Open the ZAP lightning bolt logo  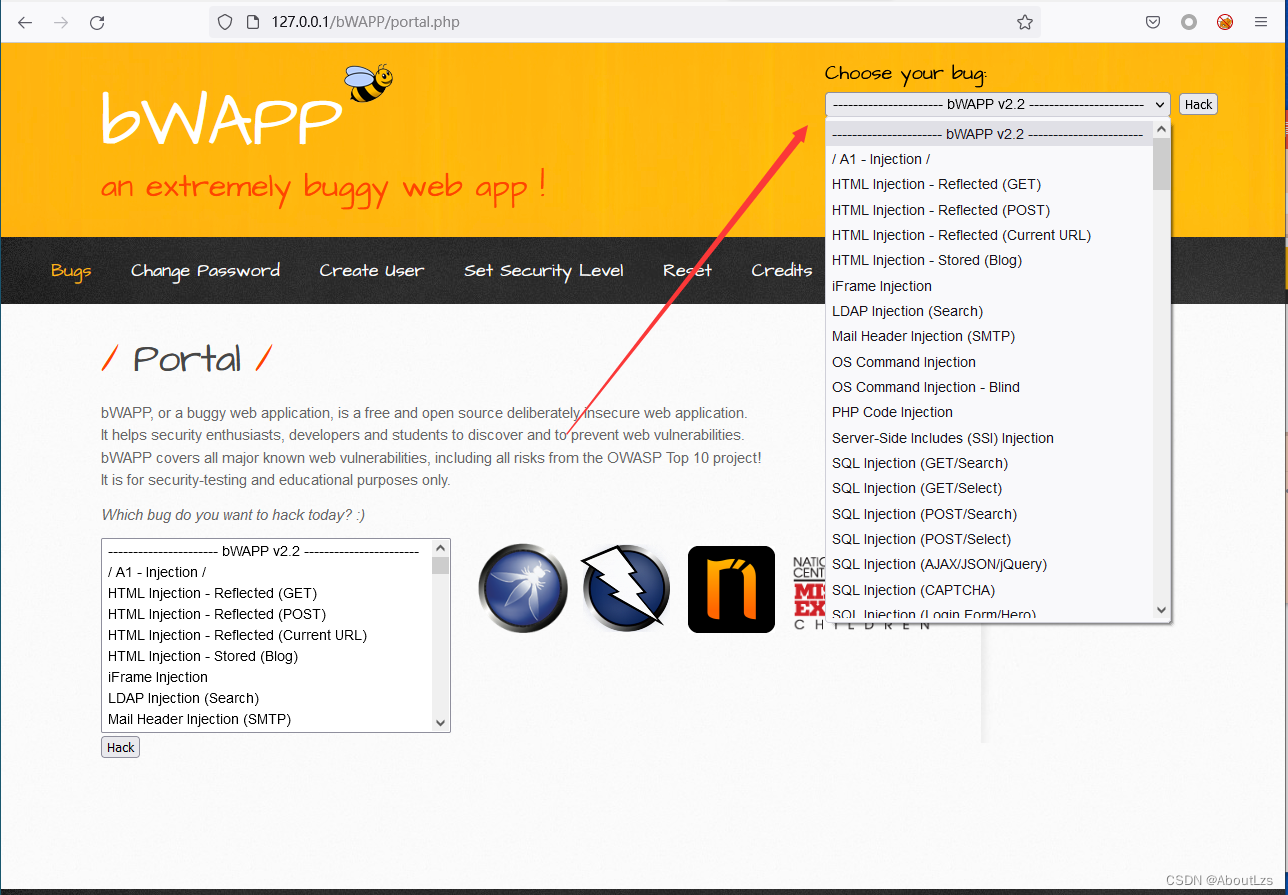click(626, 588)
